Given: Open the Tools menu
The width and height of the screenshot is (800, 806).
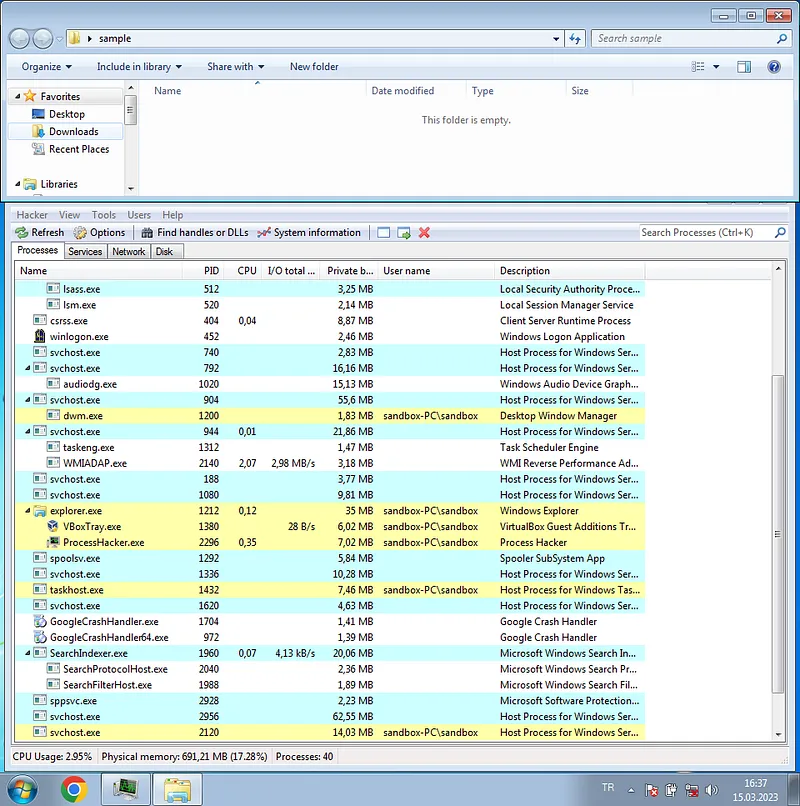Looking at the screenshot, I should pyautogui.click(x=104, y=215).
